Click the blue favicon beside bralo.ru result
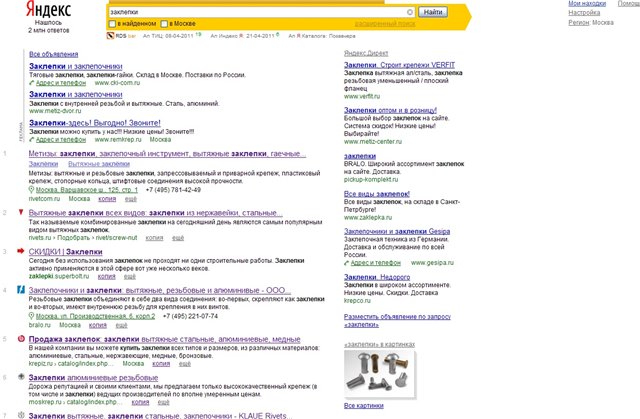This screenshot has width=640, height=419. pyautogui.click(x=21, y=290)
